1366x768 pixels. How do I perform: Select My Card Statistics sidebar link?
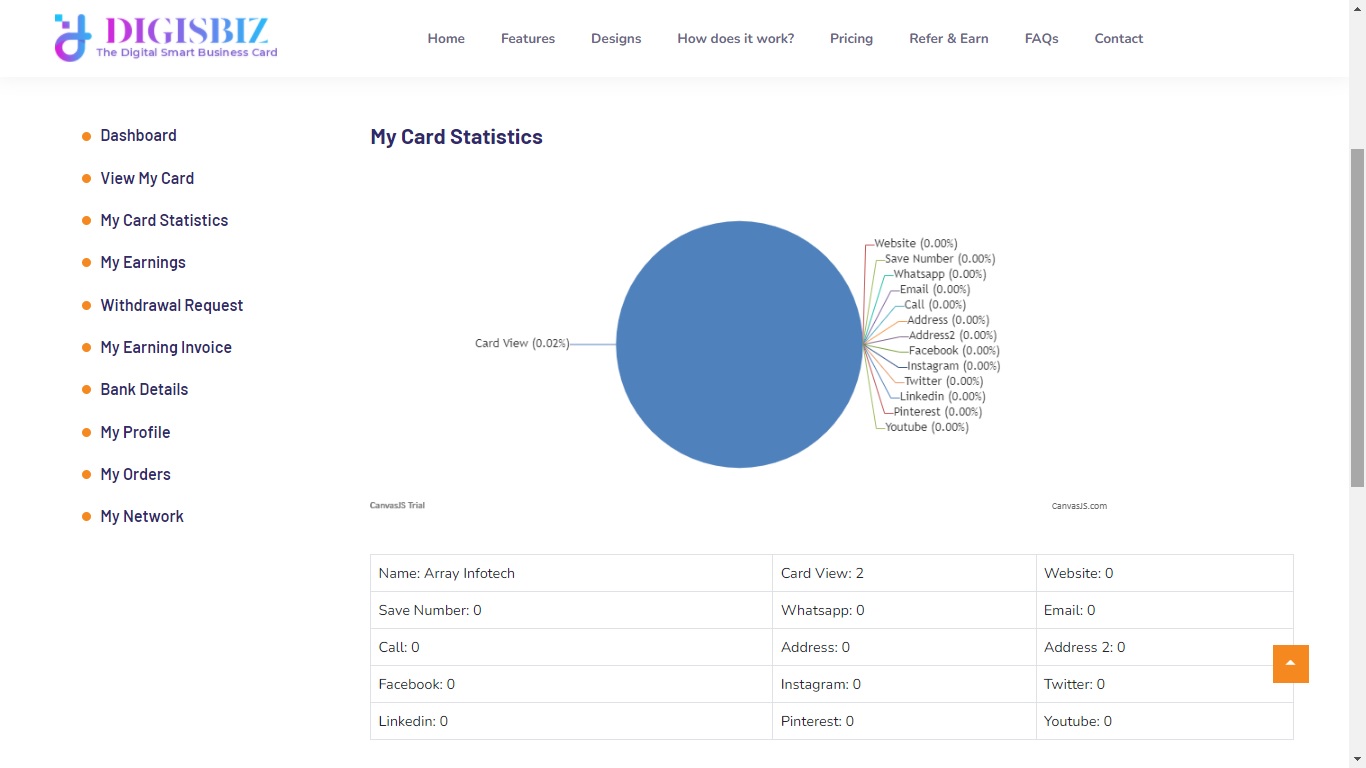click(x=164, y=220)
